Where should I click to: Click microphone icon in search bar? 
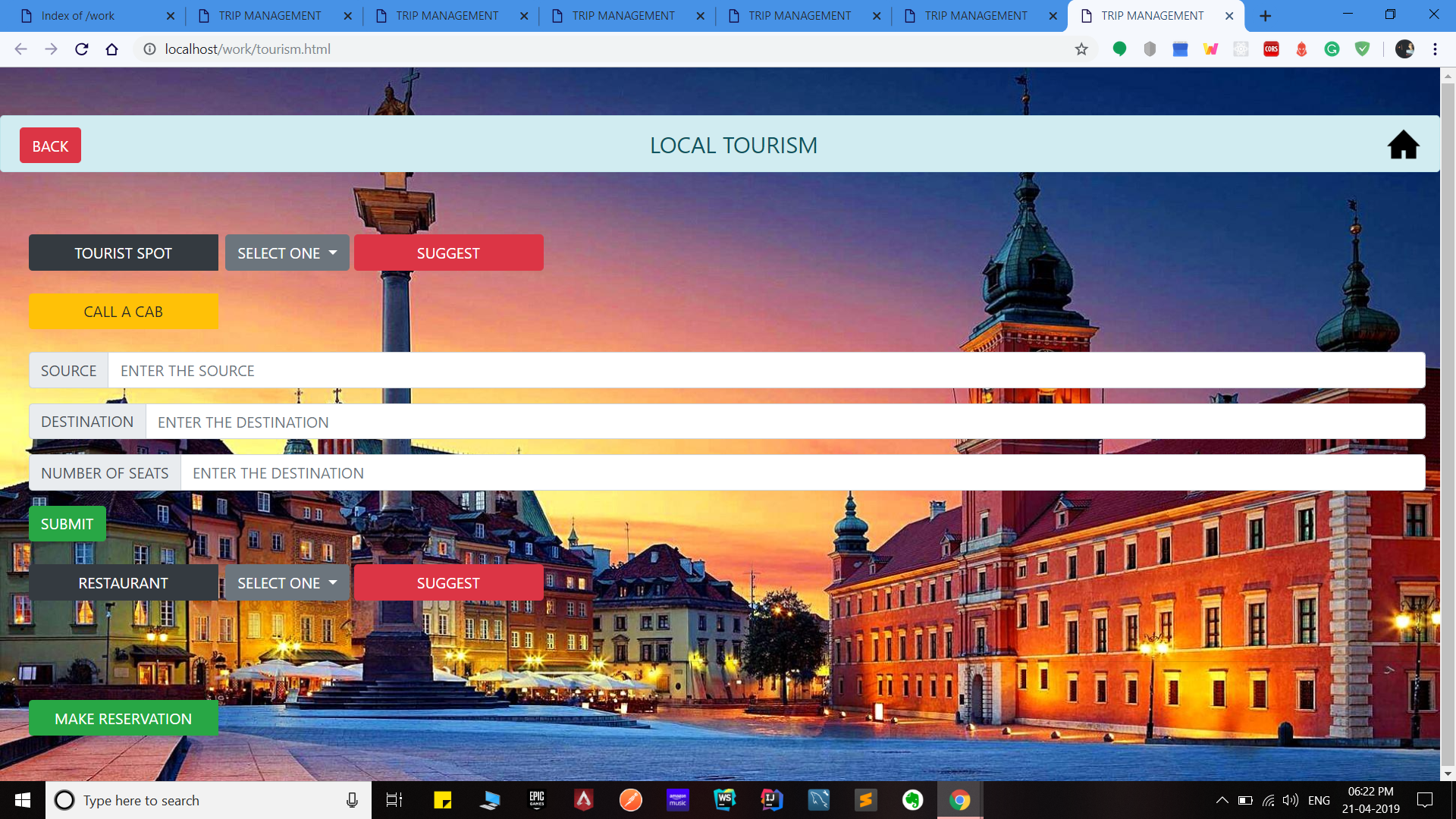coord(352,800)
